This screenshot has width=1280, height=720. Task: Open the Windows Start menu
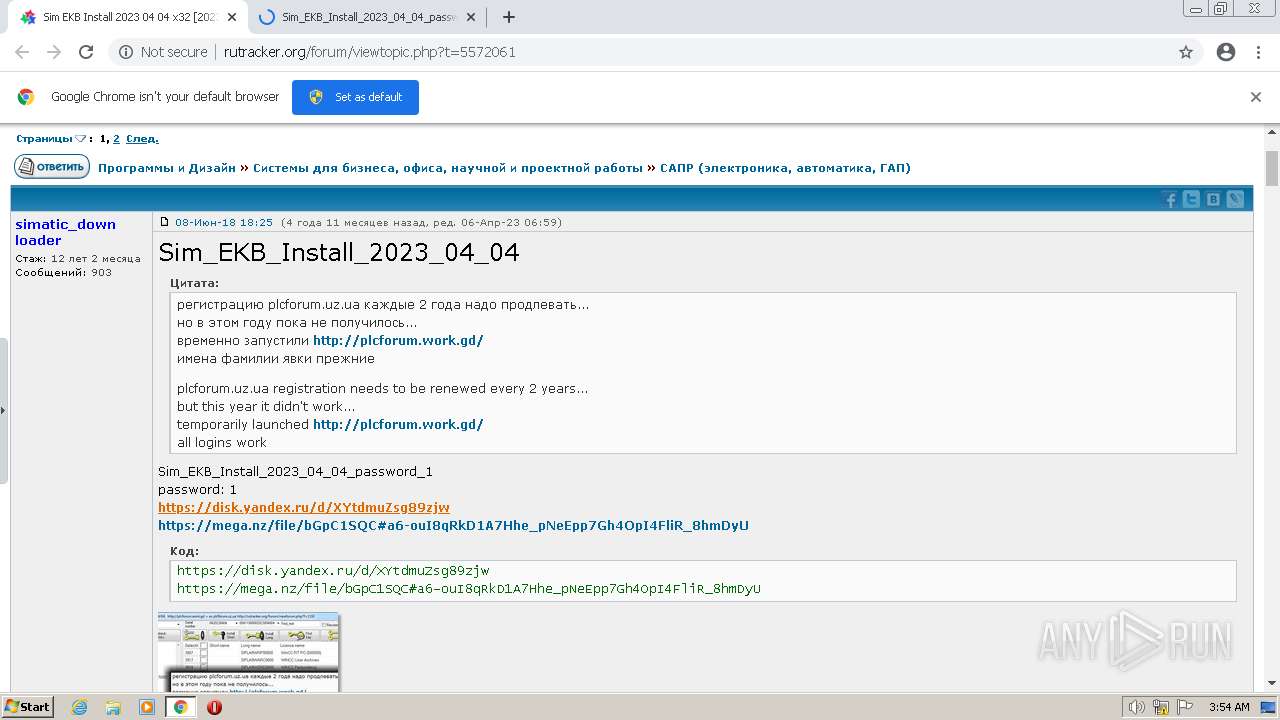(x=27, y=707)
